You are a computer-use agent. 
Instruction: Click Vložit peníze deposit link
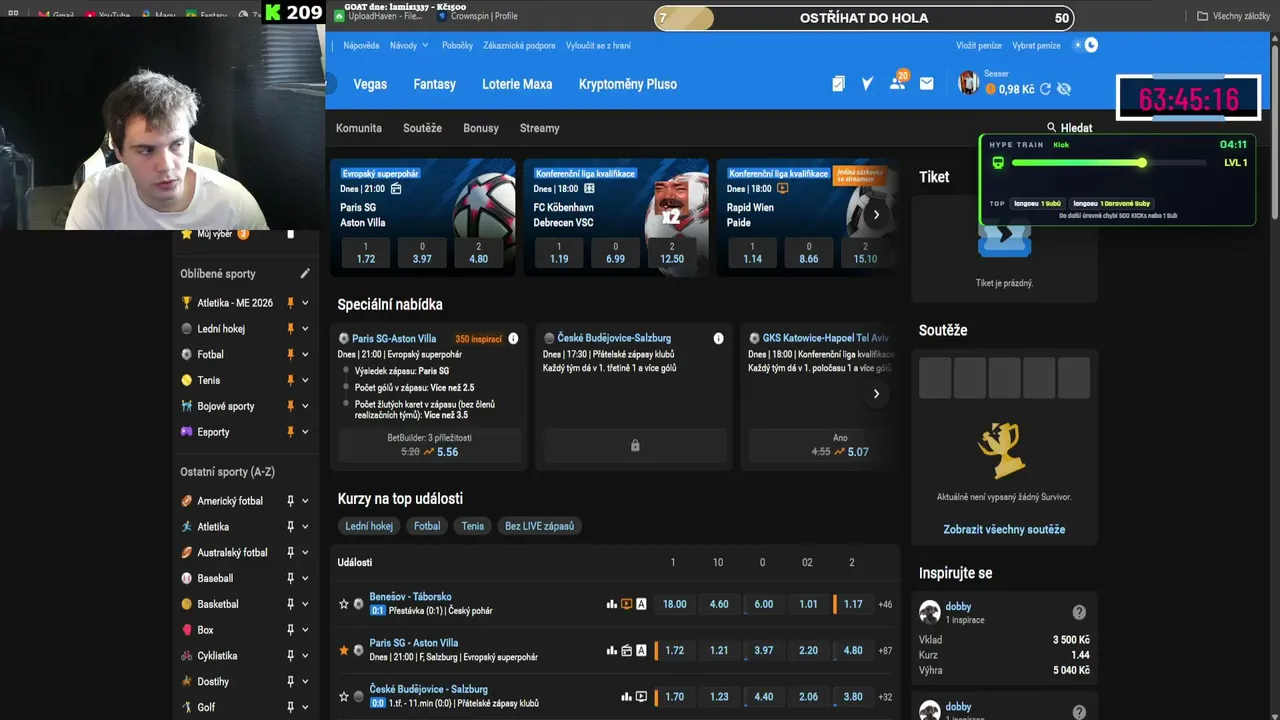[979, 45]
